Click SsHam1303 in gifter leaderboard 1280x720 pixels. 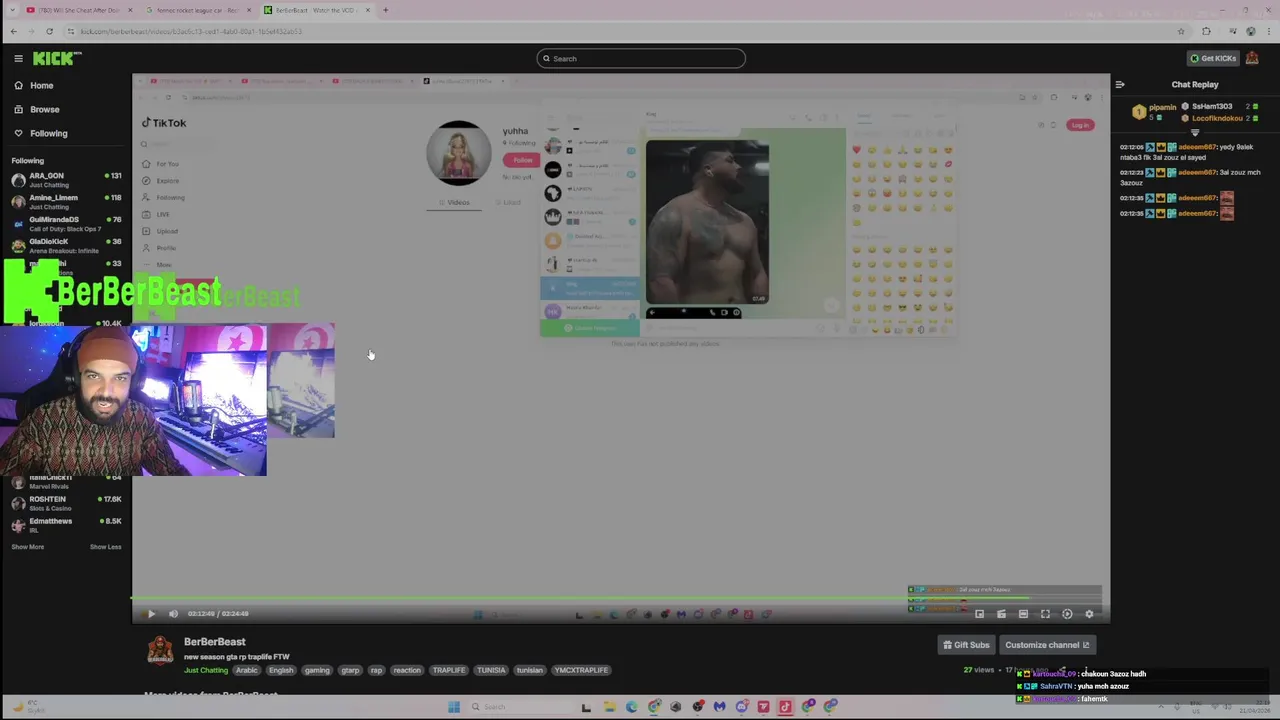point(1211,106)
